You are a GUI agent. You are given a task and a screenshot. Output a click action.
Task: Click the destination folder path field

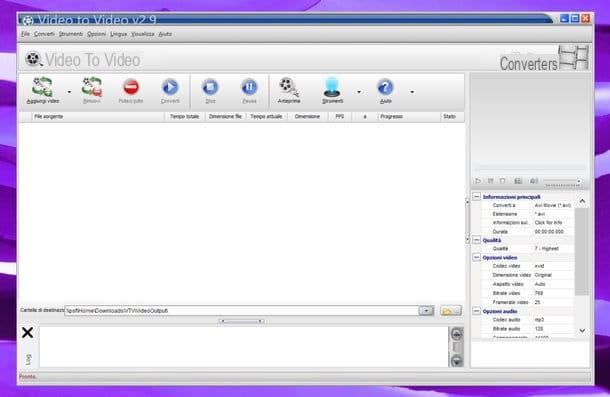[241, 311]
